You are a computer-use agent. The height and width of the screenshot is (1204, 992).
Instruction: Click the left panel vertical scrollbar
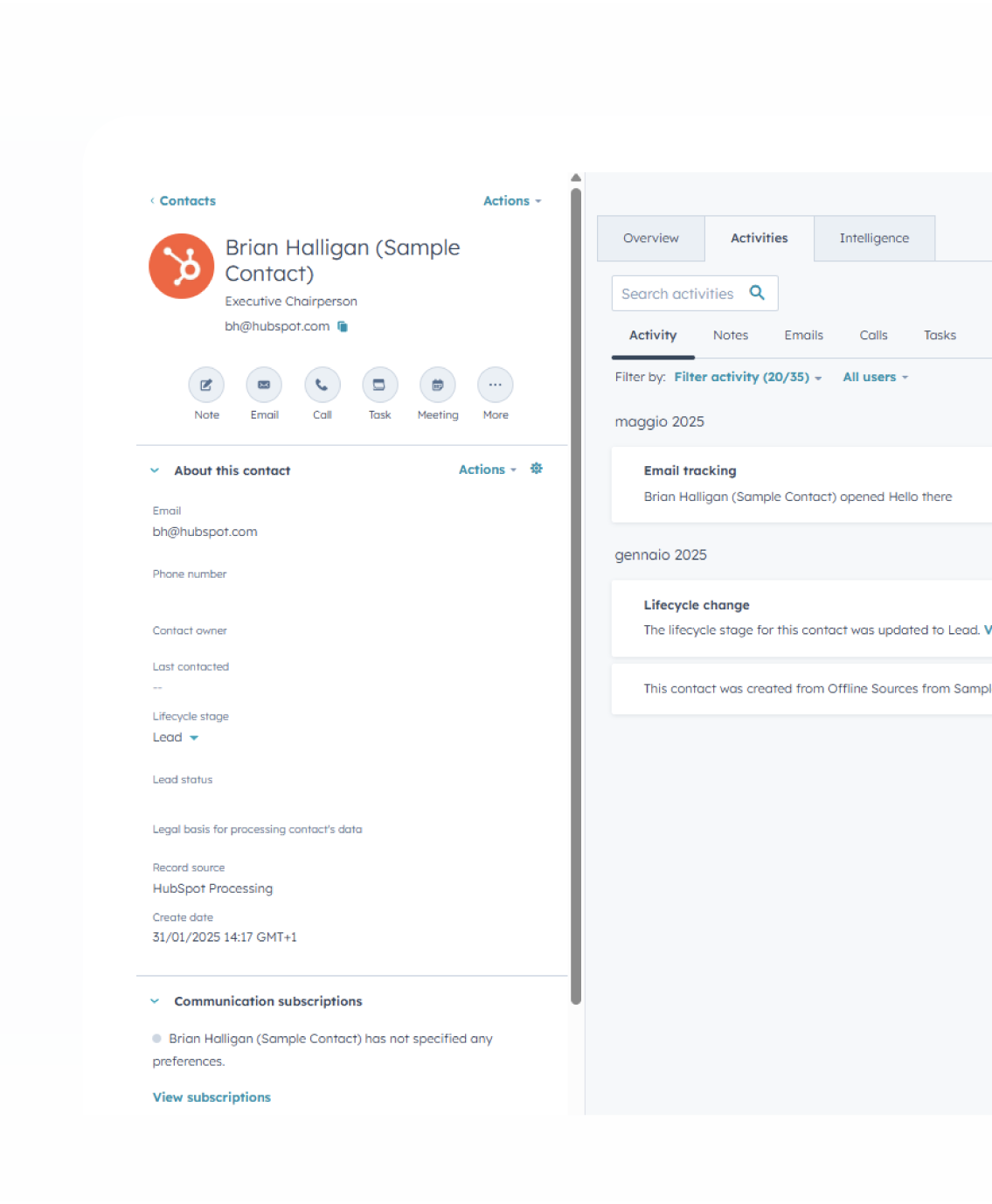pos(576,596)
